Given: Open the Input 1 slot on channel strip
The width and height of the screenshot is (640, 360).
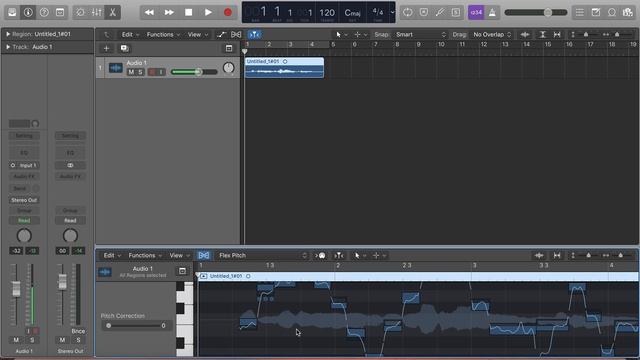Looking at the screenshot, I should (x=24, y=165).
